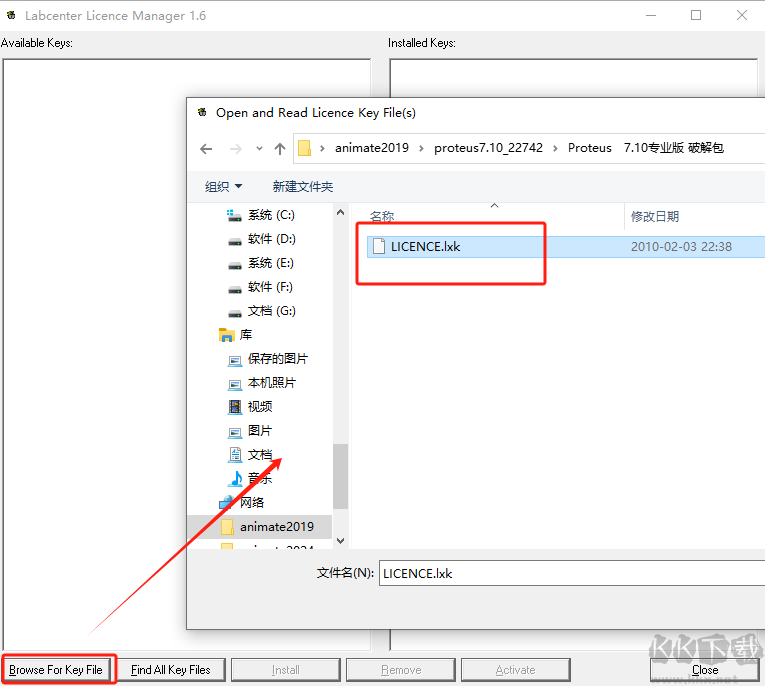This screenshot has height=686, width=765.
Task: Open 视频 library
Action: coord(250,407)
